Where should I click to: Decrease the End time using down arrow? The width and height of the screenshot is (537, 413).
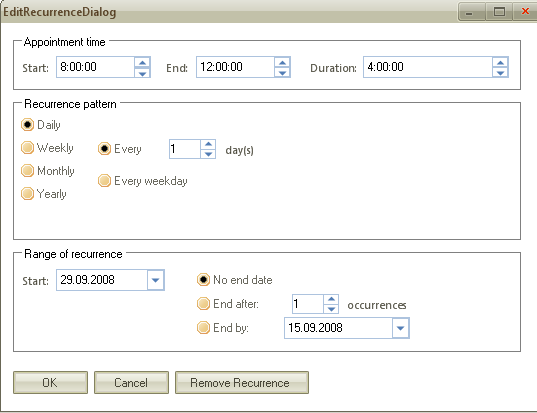pyautogui.click(x=282, y=73)
